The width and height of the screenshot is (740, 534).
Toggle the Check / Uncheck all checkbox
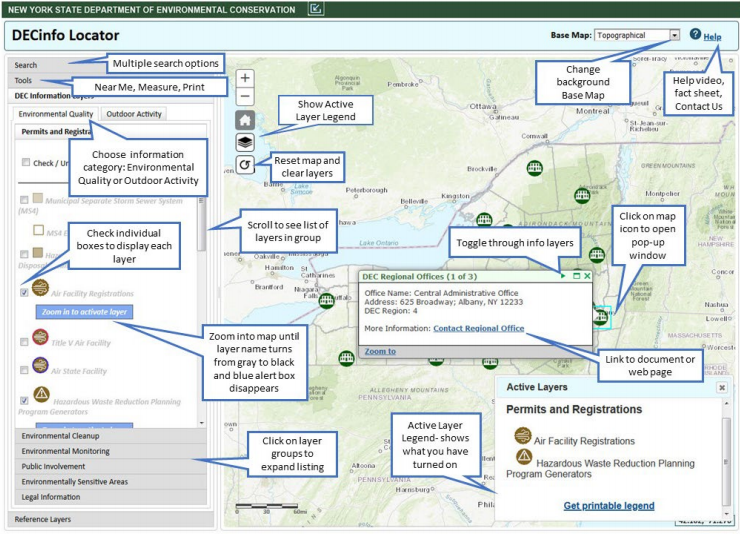[26, 162]
